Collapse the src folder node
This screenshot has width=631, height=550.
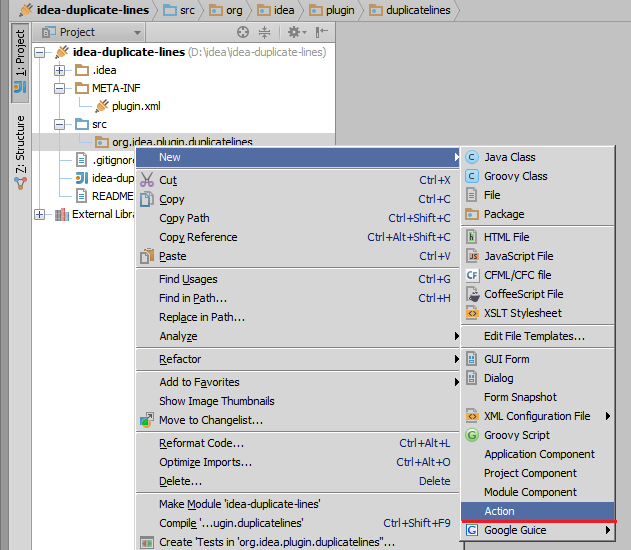coord(60,124)
